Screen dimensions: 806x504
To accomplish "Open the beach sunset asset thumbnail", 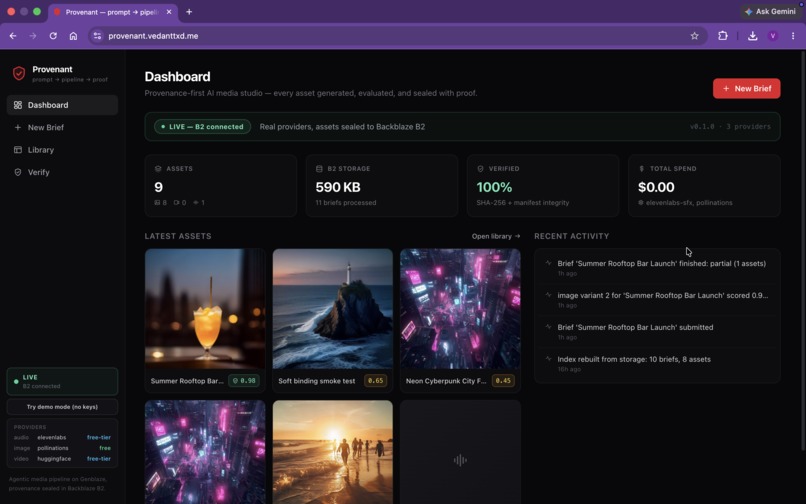I will (x=333, y=452).
